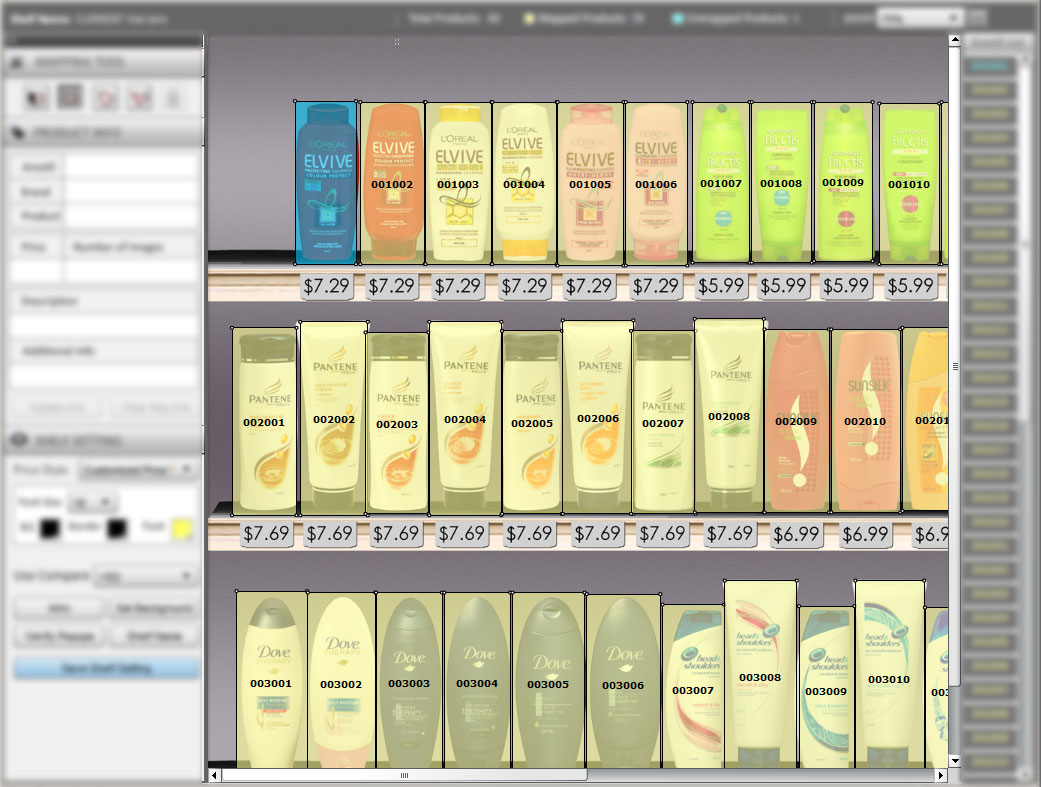This screenshot has width=1041, height=787.
Task: Click the Shelf Name button
Action: 152,636
